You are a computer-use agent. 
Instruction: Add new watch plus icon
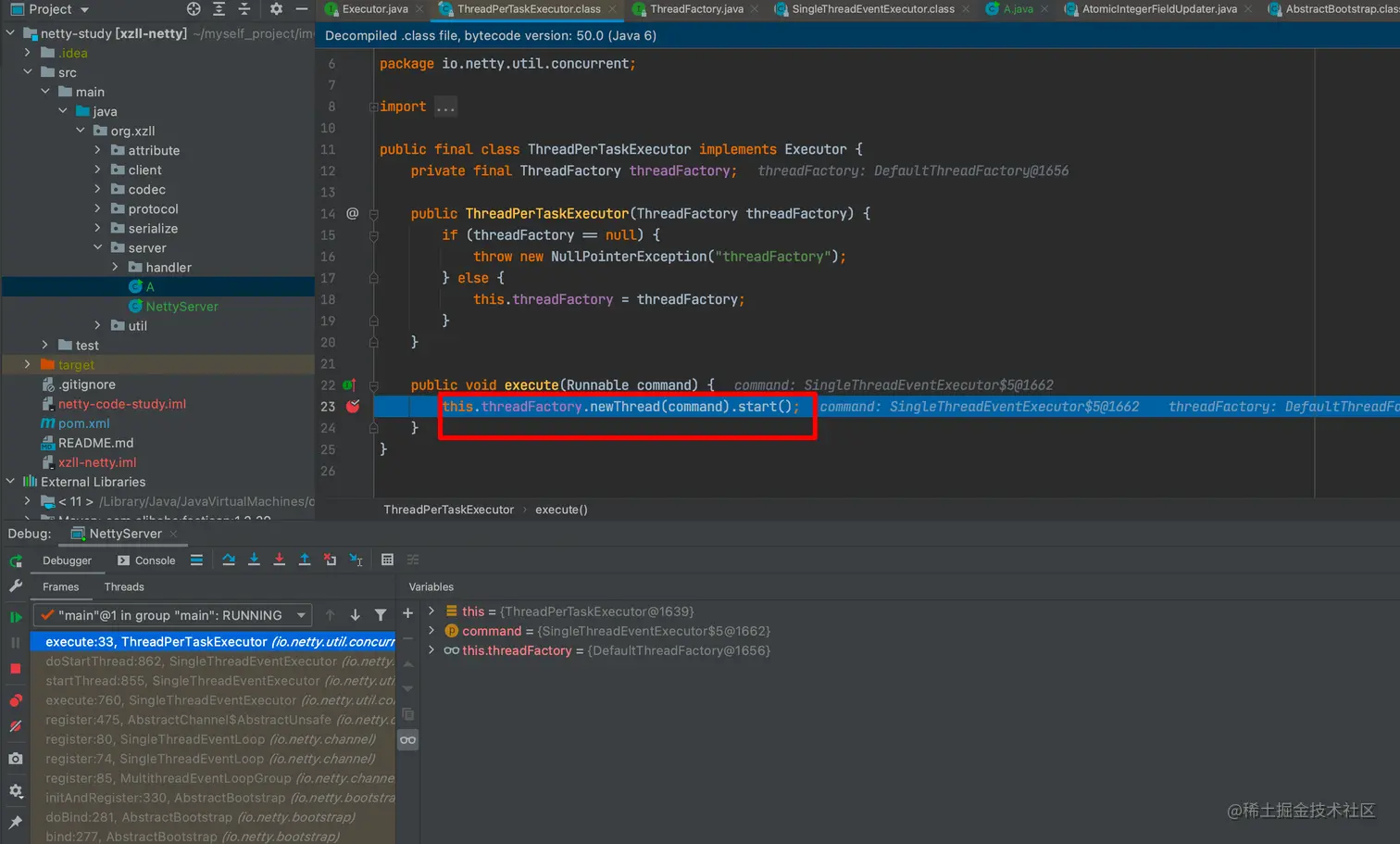pos(407,612)
